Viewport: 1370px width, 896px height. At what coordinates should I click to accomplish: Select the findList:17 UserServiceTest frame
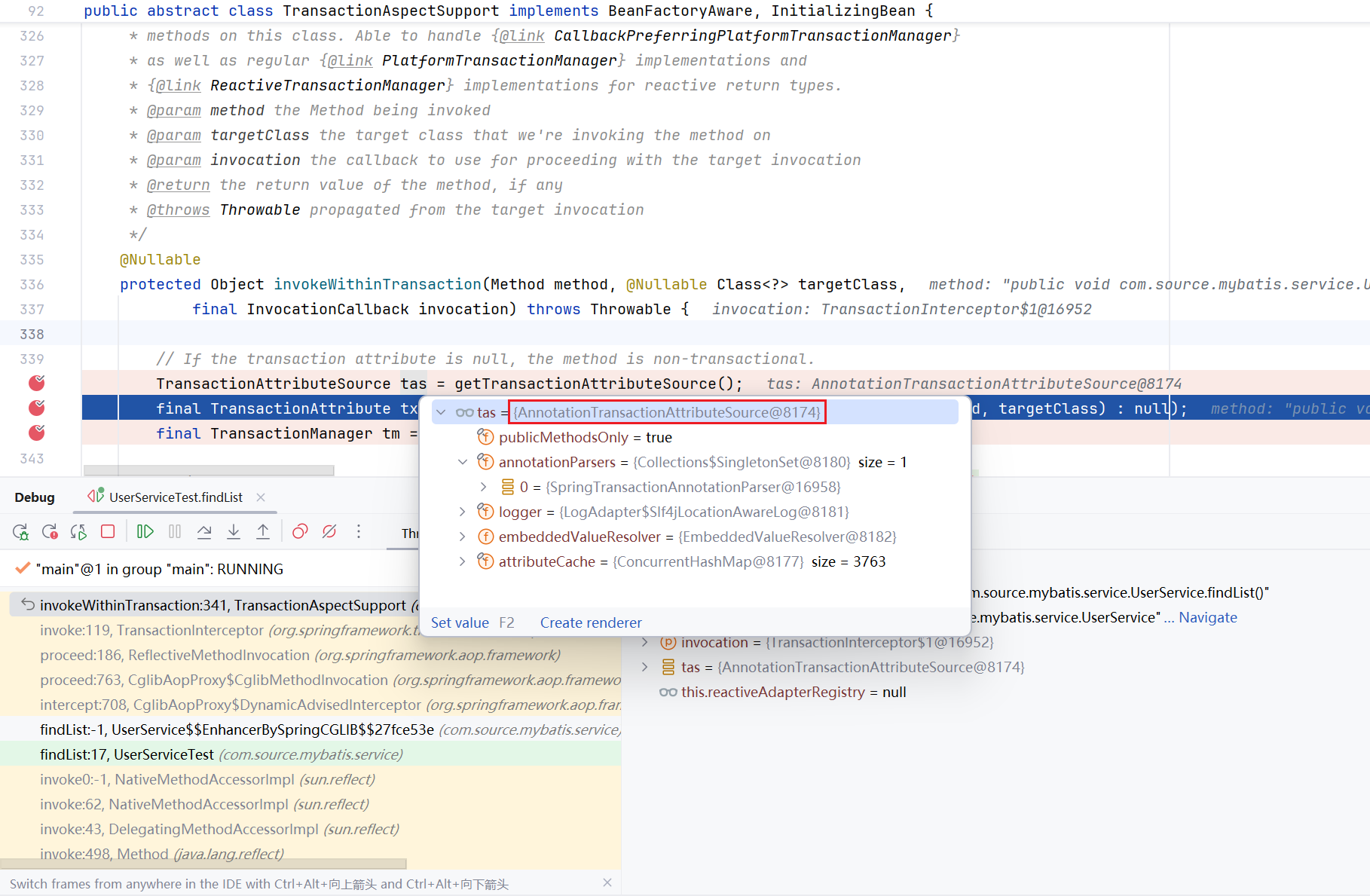point(310,754)
